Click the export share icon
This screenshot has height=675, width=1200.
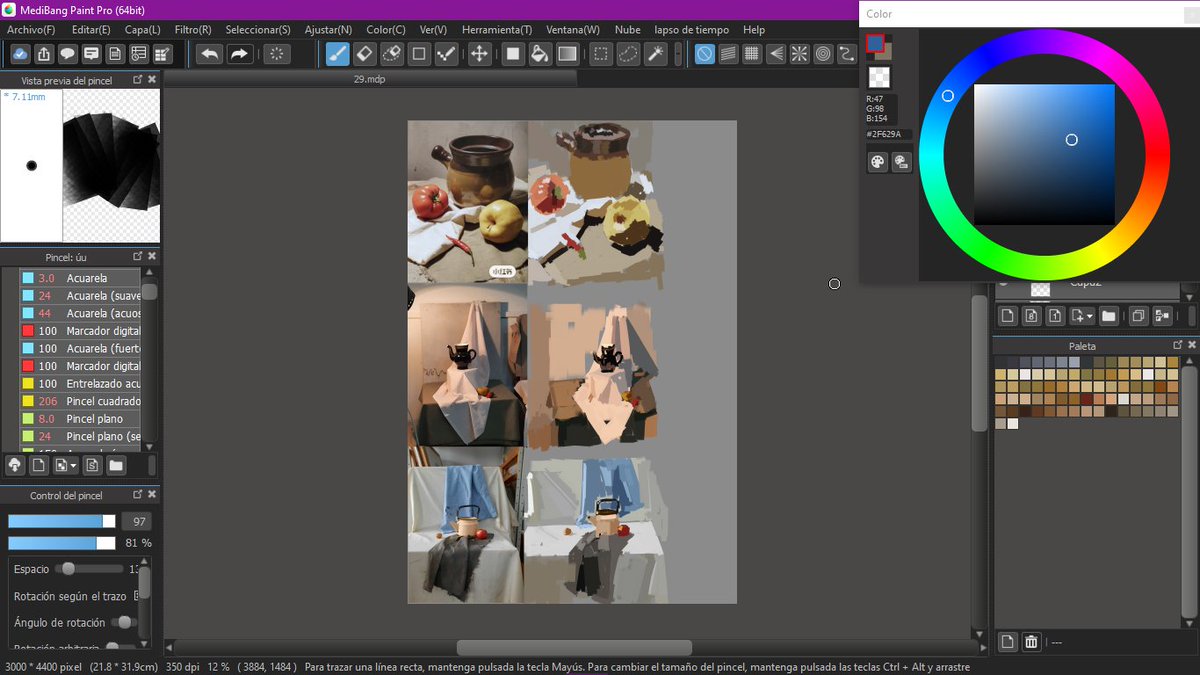coord(44,54)
